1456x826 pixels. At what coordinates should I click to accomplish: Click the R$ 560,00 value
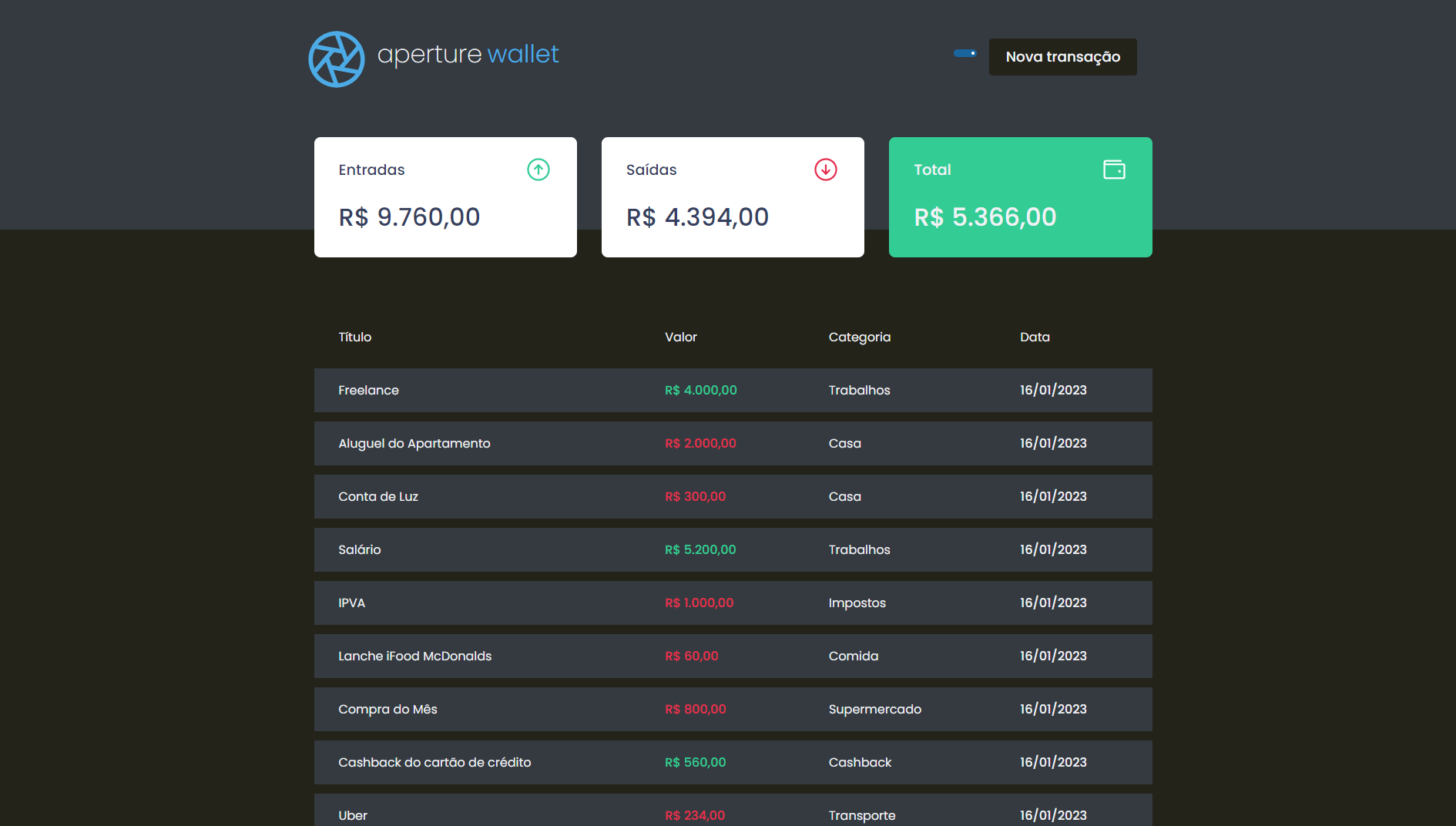[x=696, y=762]
